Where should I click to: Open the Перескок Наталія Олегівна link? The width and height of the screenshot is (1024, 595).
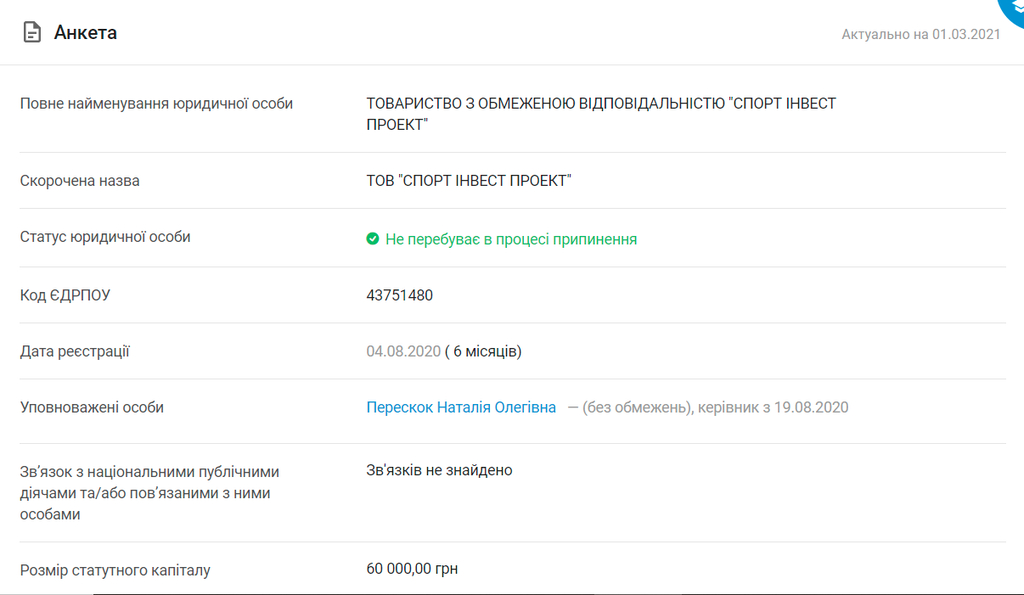461,408
